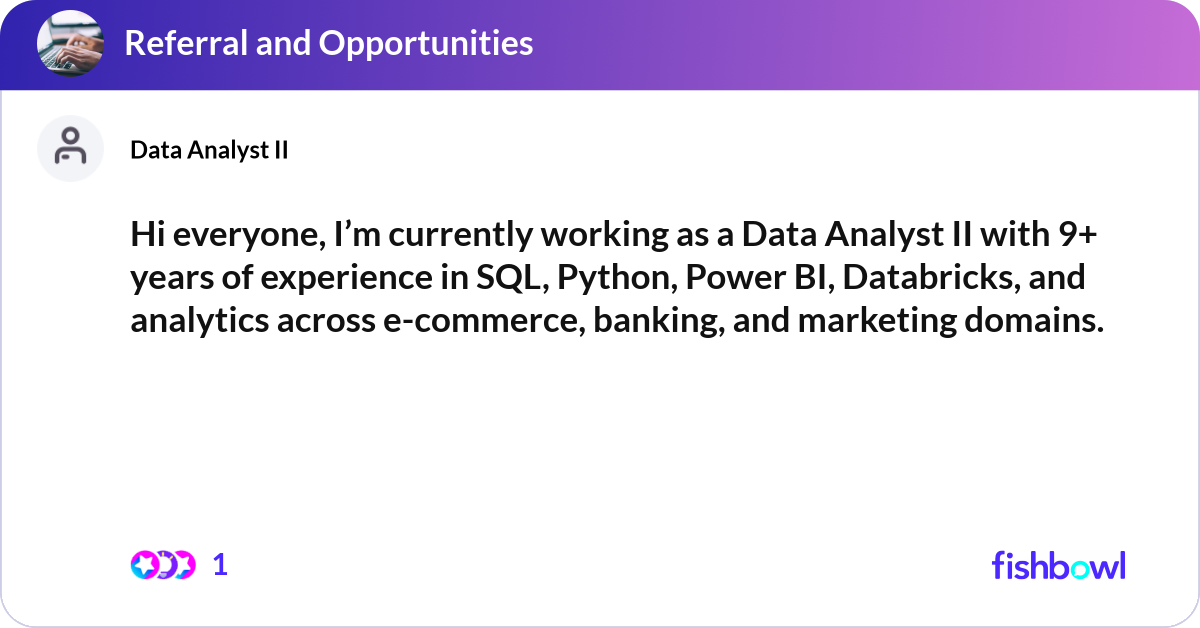The height and width of the screenshot is (628, 1200).
Task: Select the purple lightbulb reaction icon
Action: pyautogui.click(x=164, y=565)
